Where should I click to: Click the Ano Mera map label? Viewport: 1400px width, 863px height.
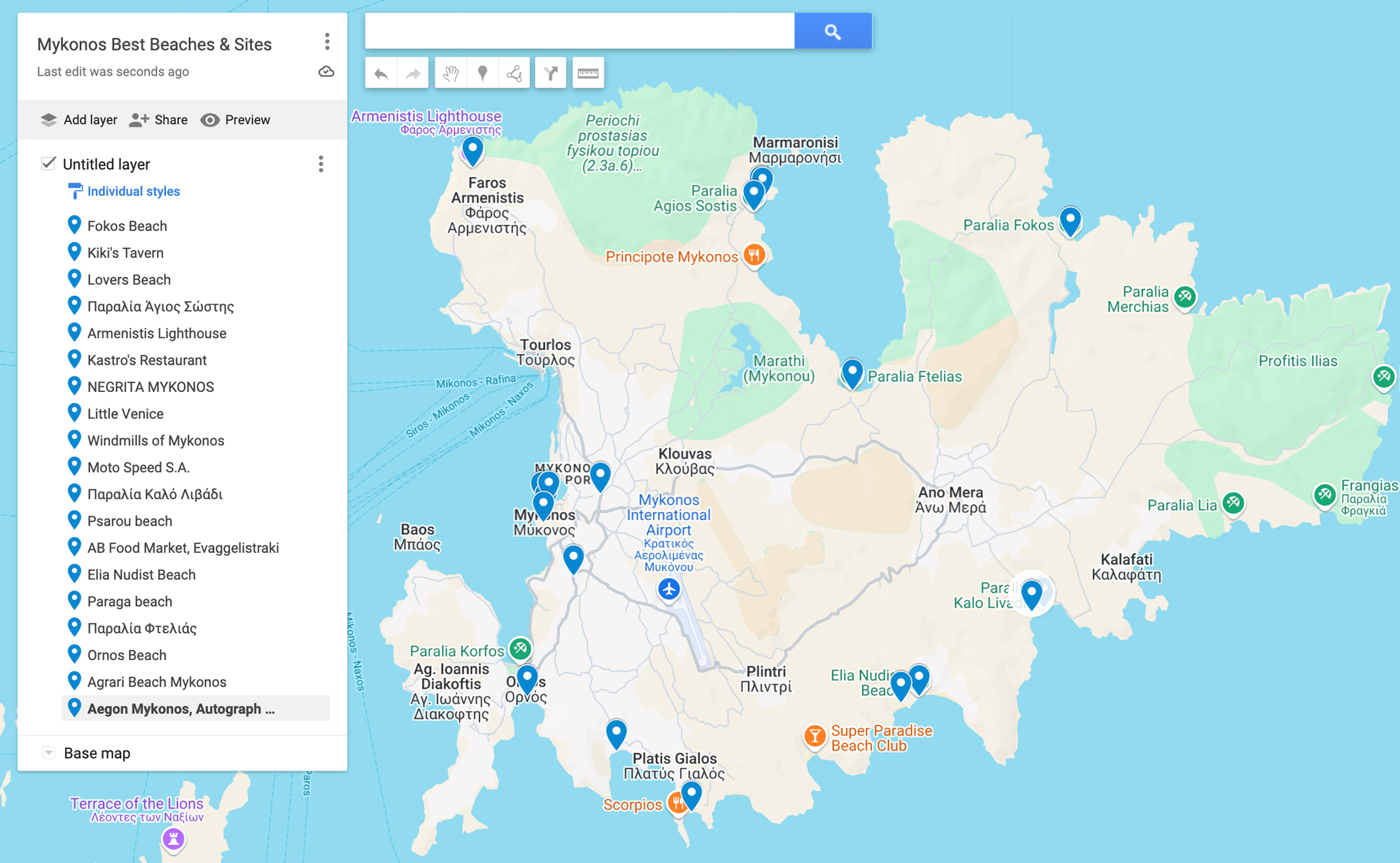[x=951, y=500]
